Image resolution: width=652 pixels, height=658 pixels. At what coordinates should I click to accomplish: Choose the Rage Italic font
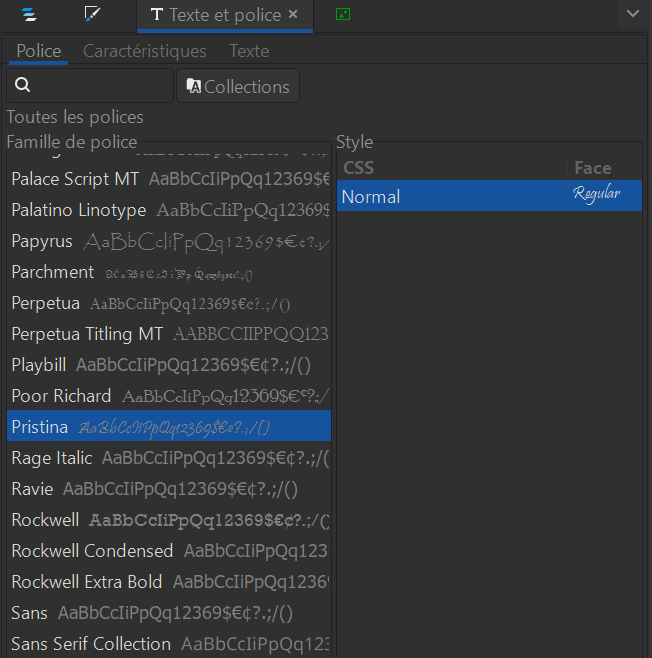coord(52,458)
